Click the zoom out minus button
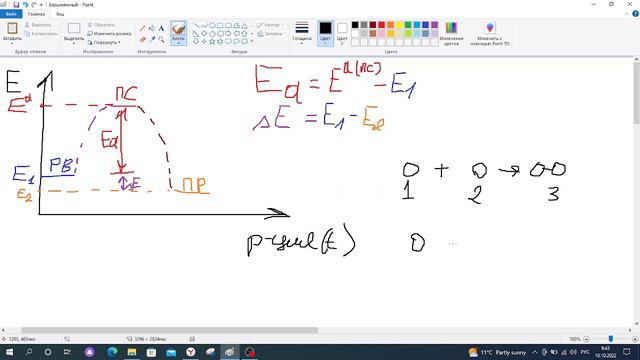This screenshot has width=640, height=360. pyautogui.click(x=587, y=339)
